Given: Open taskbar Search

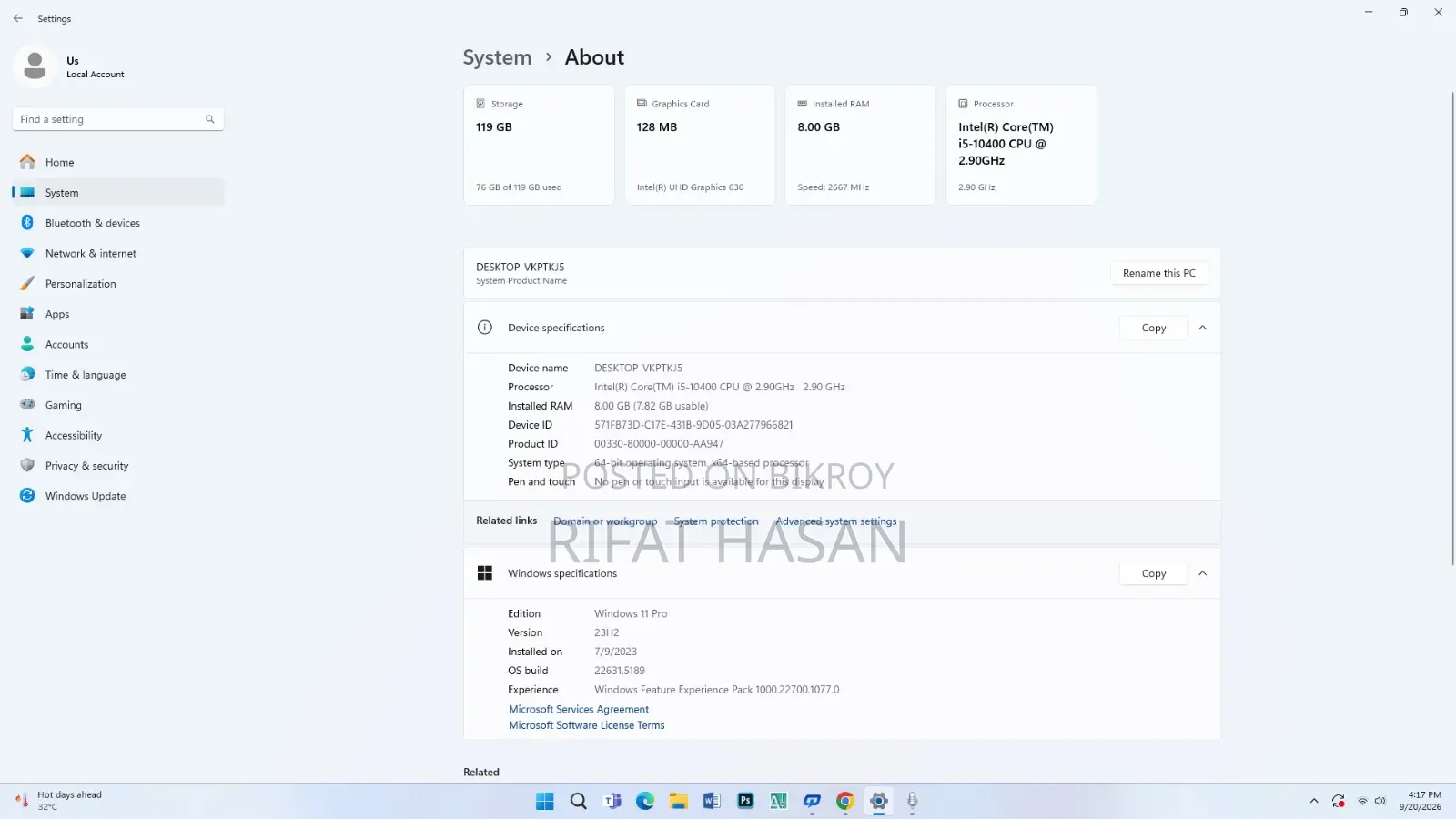Looking at the screenshot, I should pyautogui.click(x=579, y=801).
